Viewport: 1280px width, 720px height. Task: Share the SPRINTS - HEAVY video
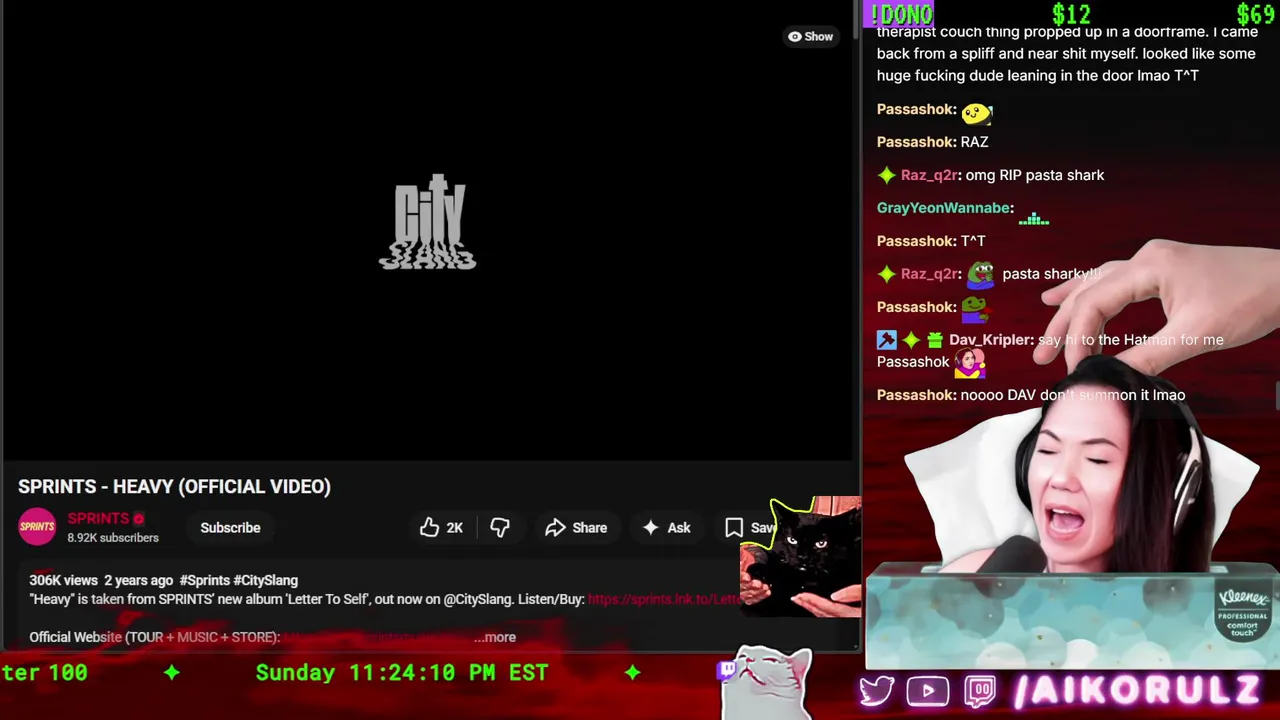point(576,528)
